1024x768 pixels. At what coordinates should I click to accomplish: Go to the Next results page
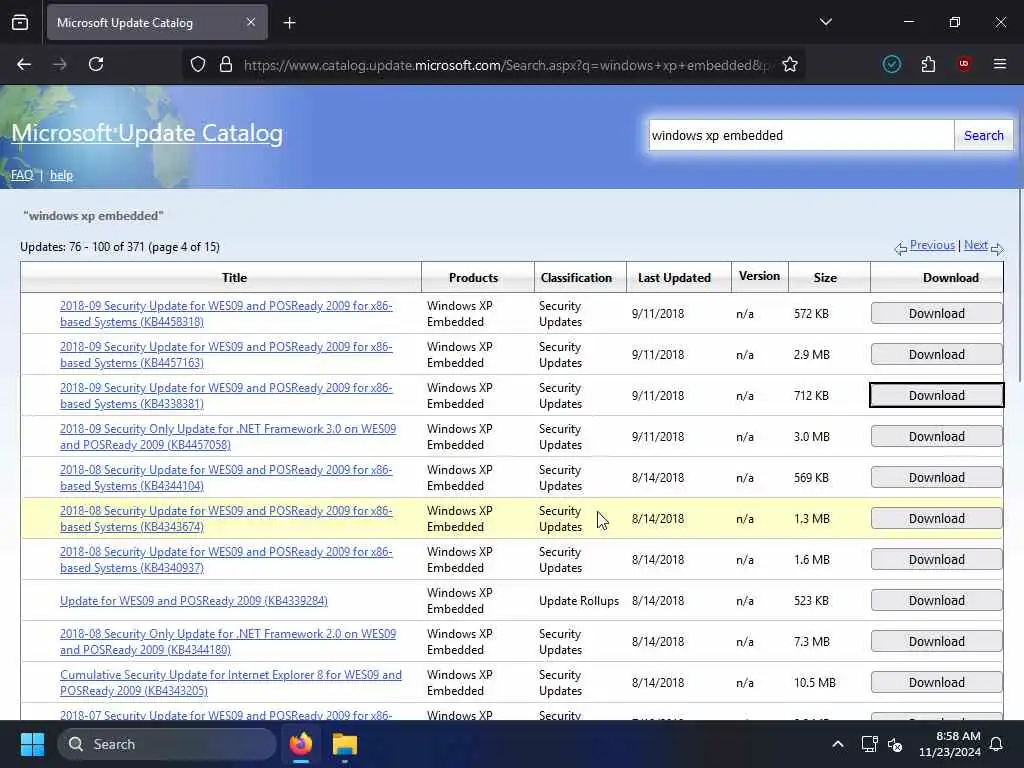976,245
